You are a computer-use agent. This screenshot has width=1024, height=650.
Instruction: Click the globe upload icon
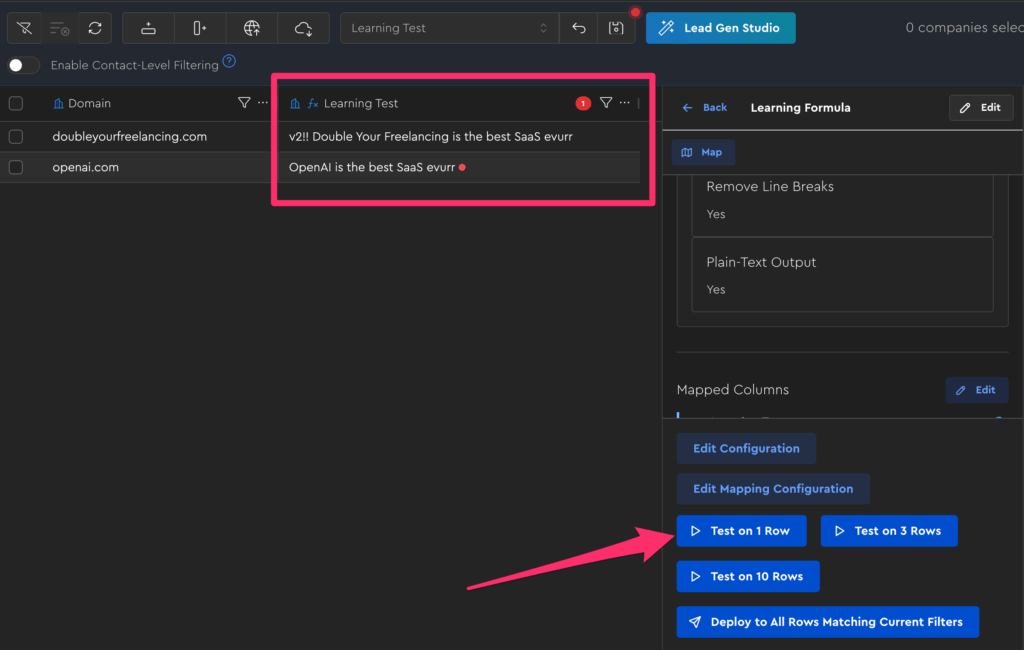(252, 28)
